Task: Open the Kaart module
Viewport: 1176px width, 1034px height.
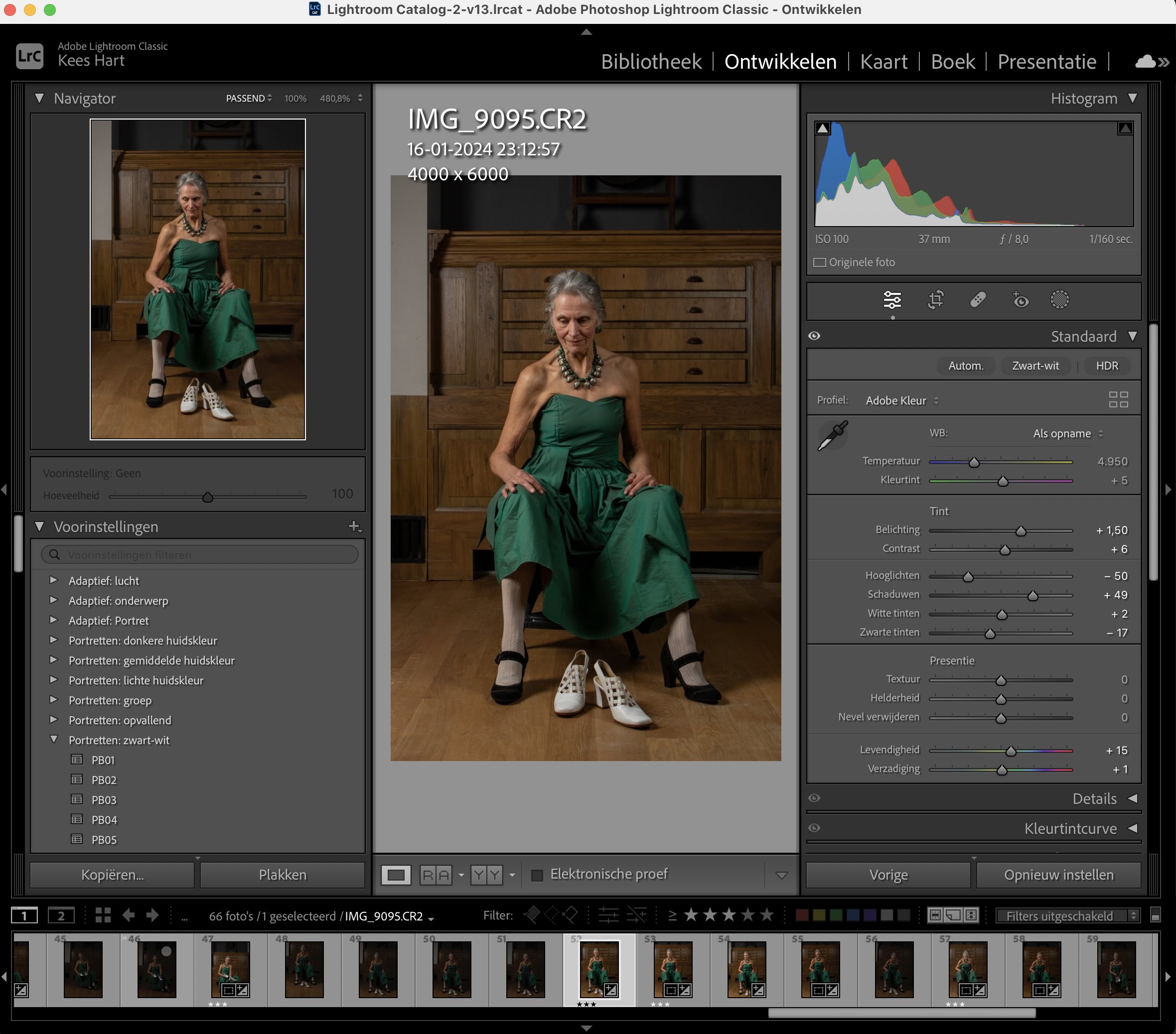Action: [883, 62]
